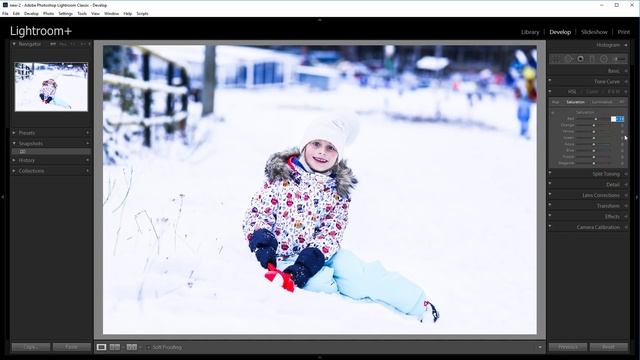Select the Graduated Filter tool
Image resolution: width=640 pixels, height=360 pixels.
tap(592, 59)
